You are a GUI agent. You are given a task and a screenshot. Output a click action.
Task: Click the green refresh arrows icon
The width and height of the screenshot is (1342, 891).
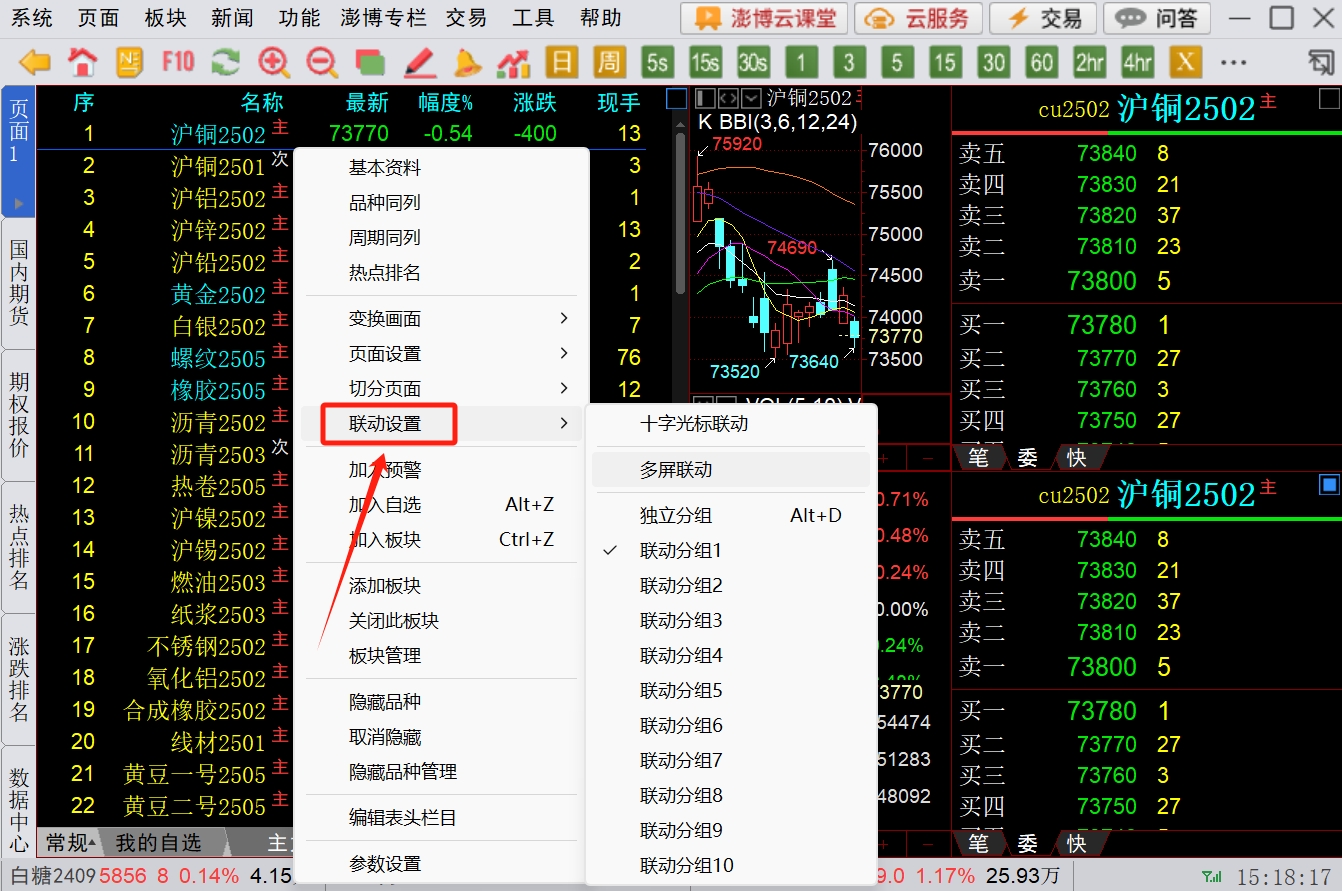(x=226, y=63)
